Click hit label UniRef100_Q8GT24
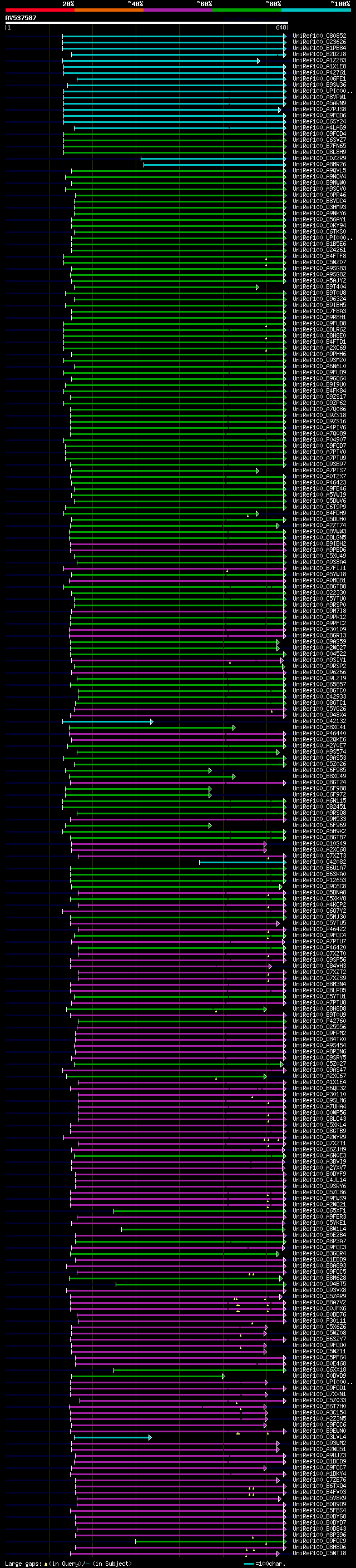 [319, 782]
